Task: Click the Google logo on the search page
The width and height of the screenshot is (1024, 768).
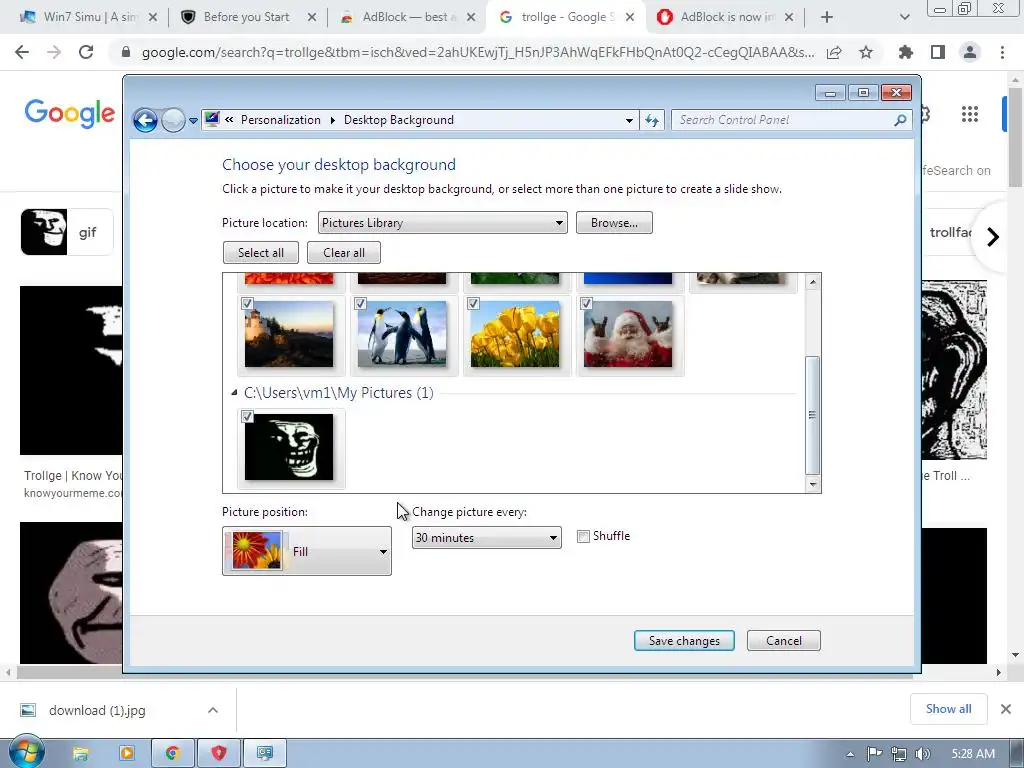Action: tap(70, 113)
